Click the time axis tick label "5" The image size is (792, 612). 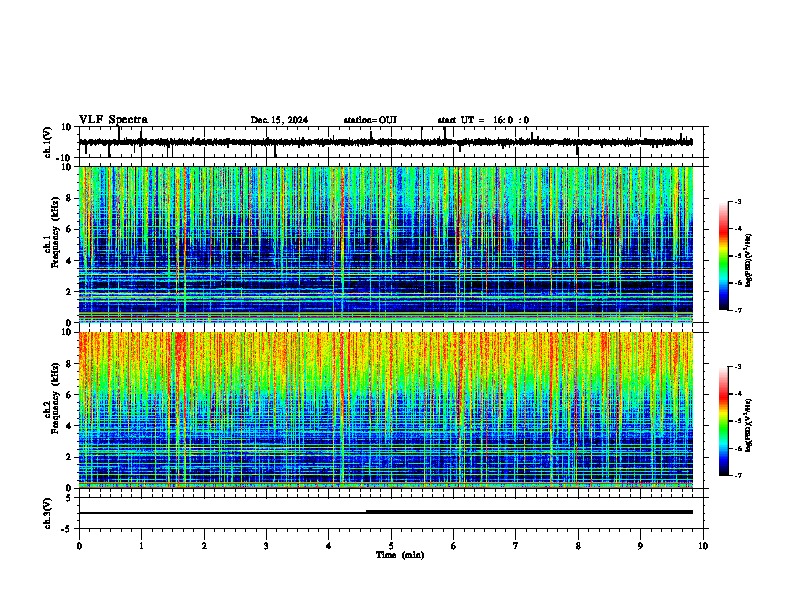[391, 546]
